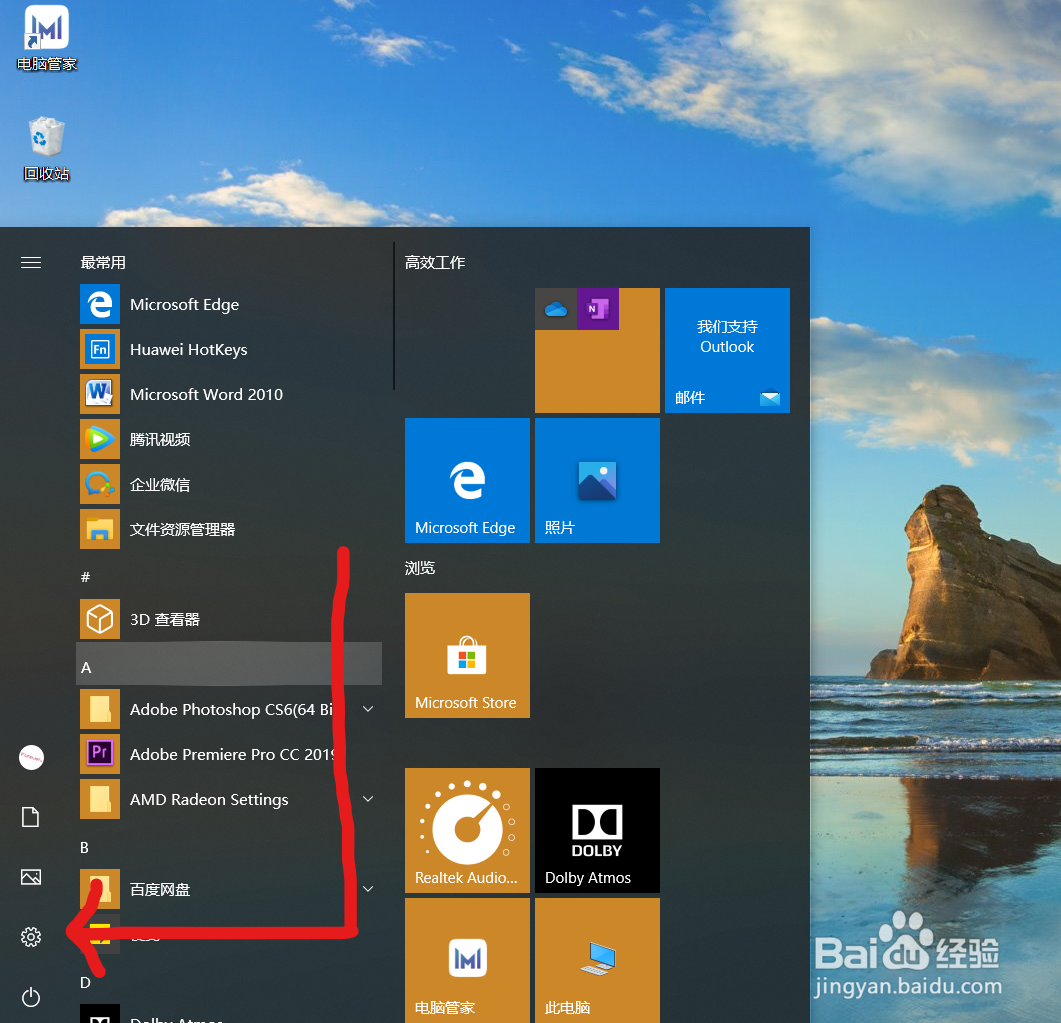The width and height of the screenshot is (1061, 1023).
Task: Click the letter A section header
Action: pyautogui.click(x=230, y=664)
